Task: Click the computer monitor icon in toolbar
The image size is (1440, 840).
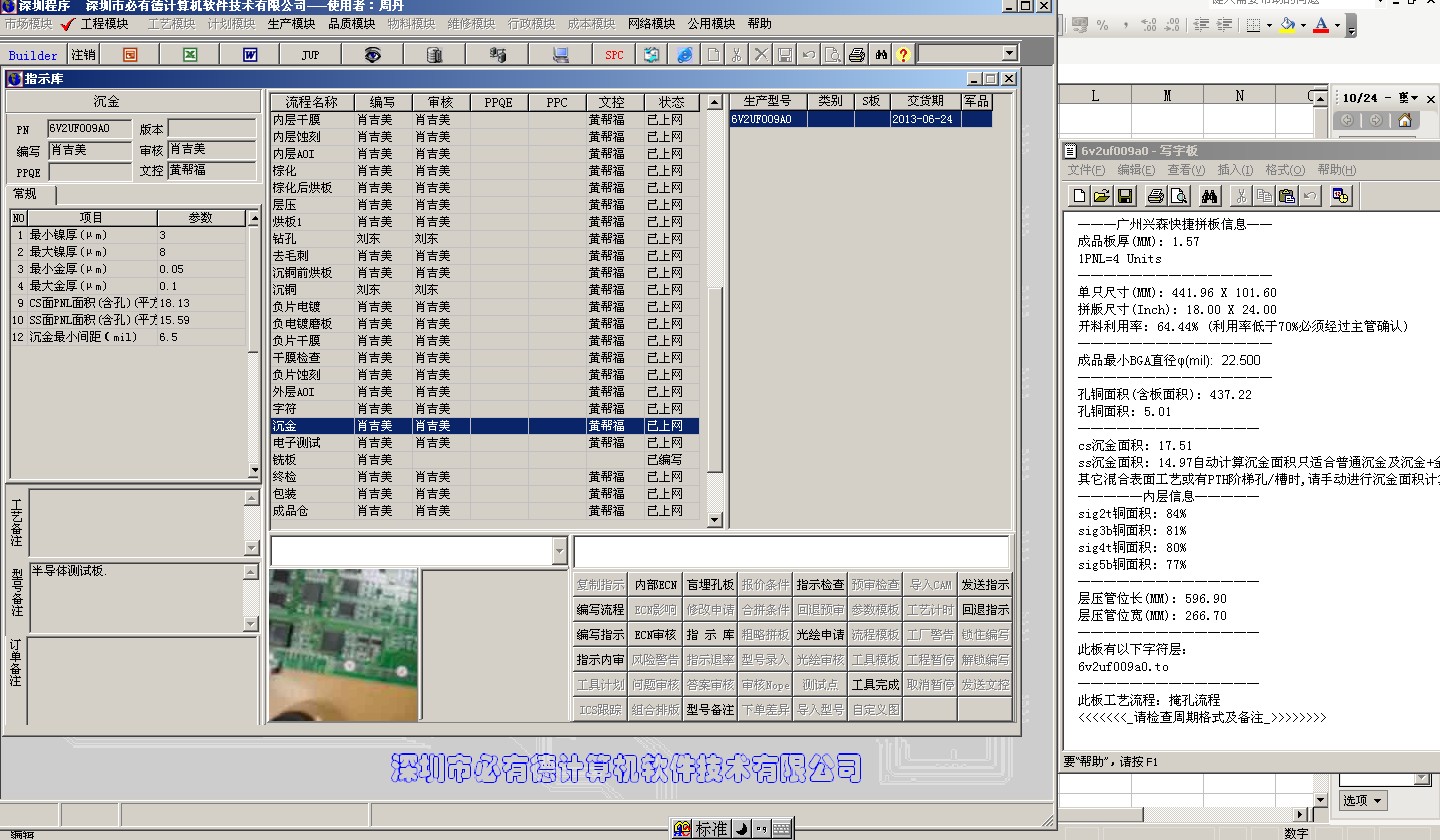Action: 560,55
